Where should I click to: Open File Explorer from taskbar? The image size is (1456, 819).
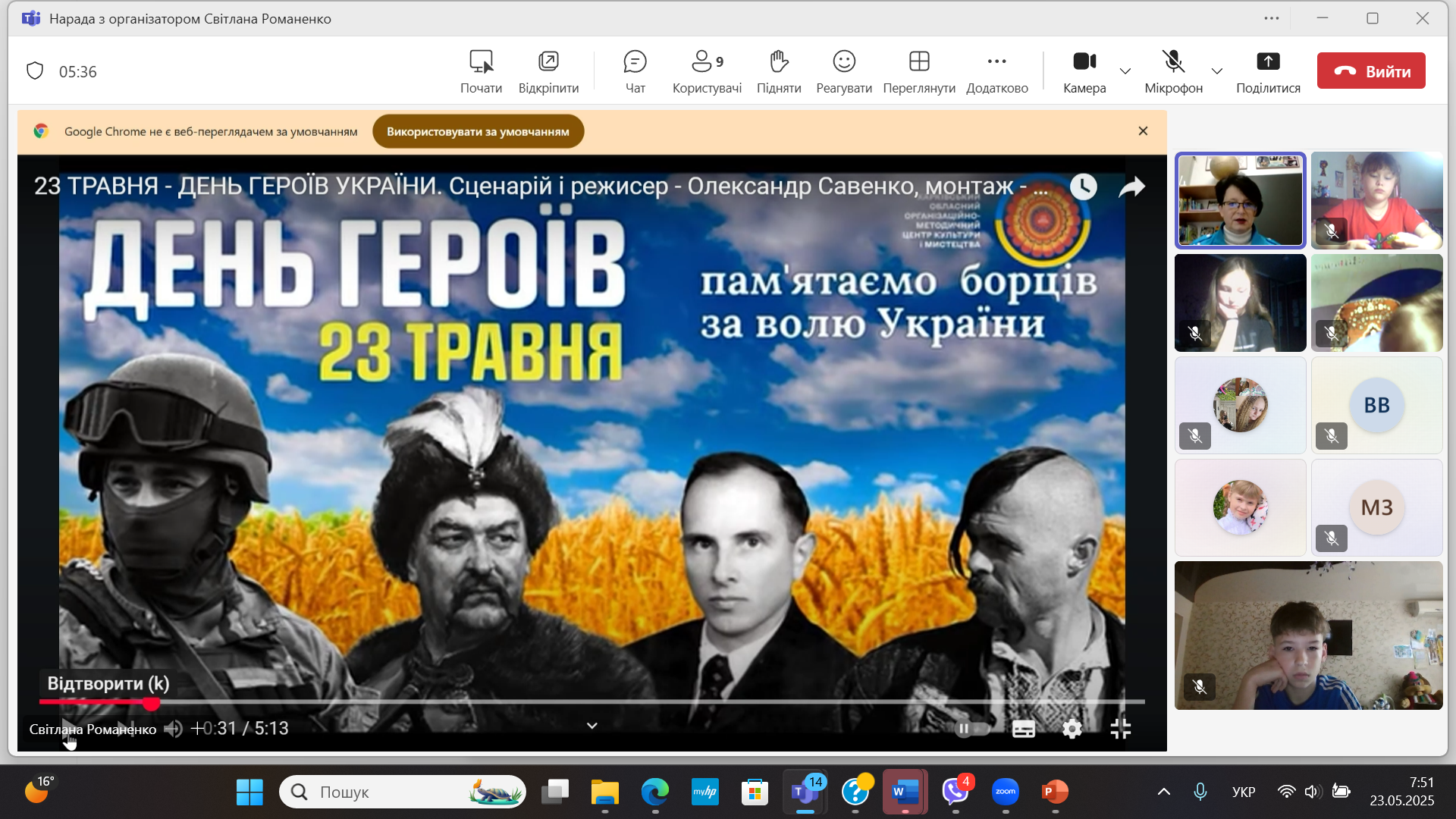pyautogui.click(x=605, y=792)
